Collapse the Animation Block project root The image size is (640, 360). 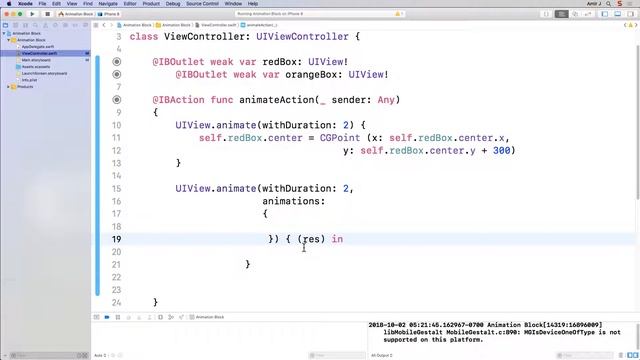pos(4,33)
